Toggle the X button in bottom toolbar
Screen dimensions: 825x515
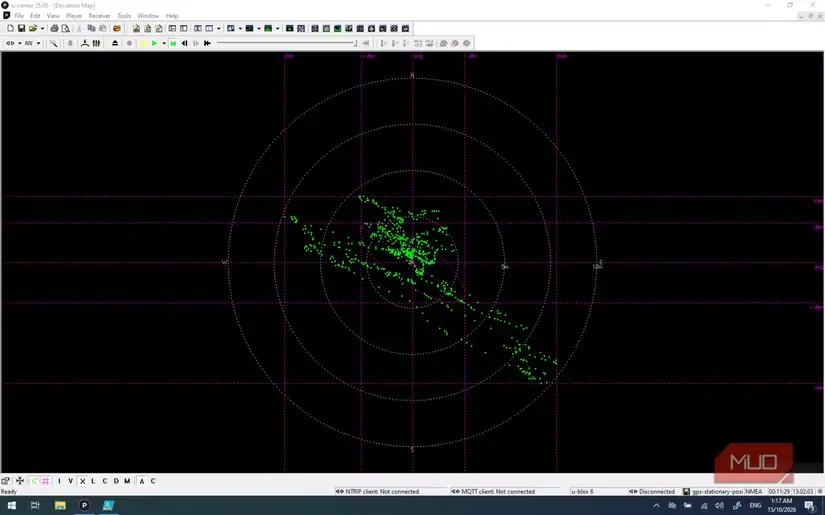(82, 481)
